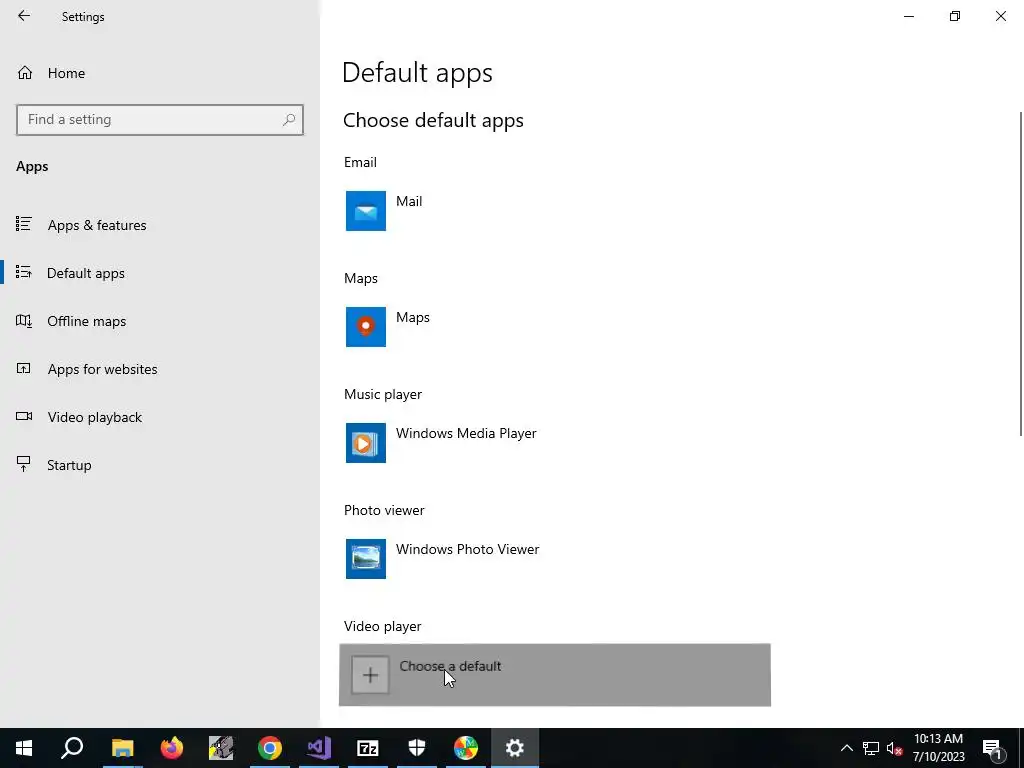The width and height of the screenshot is (1024, 768).
Task: Click the Video playback camera icon
Action: coord(24,416)
